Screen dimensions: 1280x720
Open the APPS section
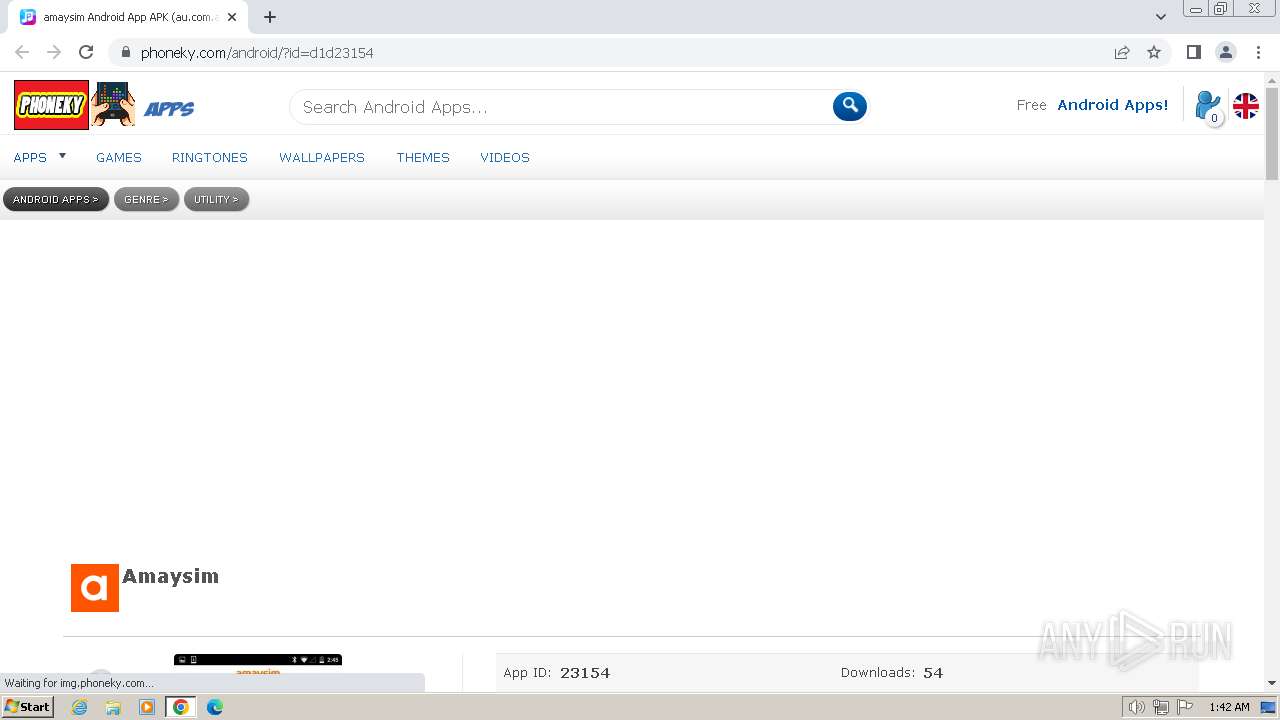coord(30,157)
